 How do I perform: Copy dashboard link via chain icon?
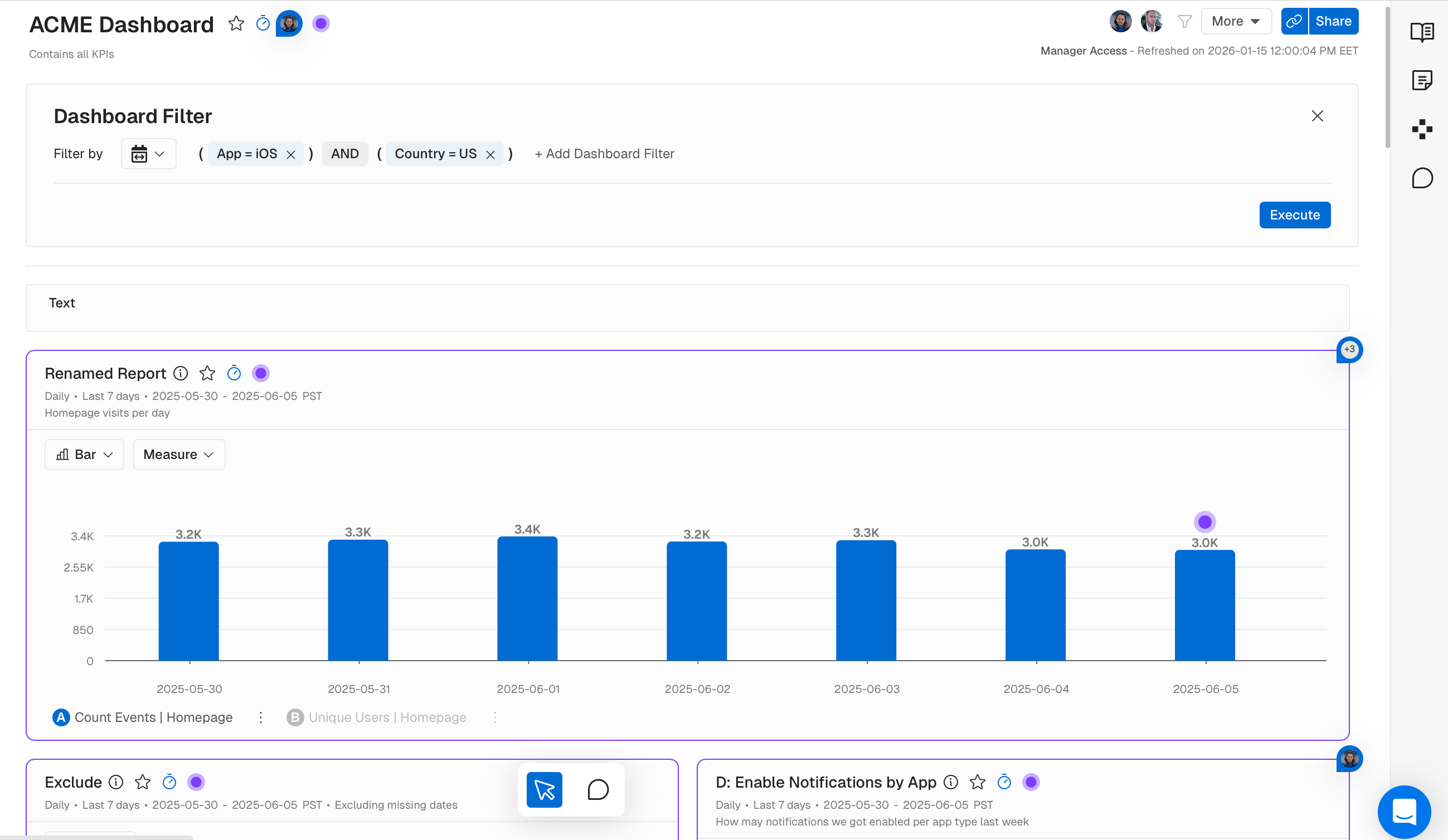1294,21
